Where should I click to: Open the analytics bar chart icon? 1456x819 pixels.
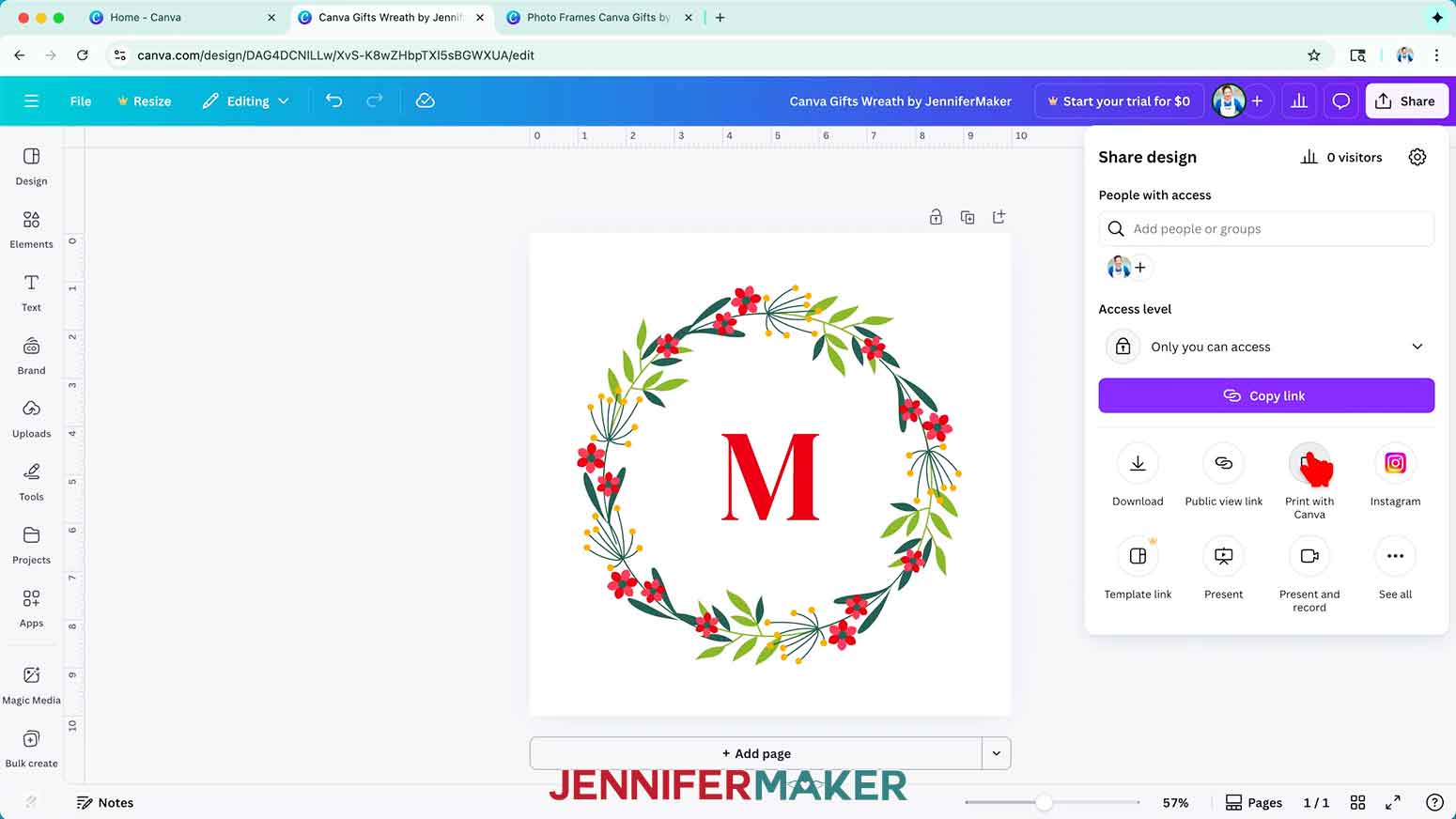click(x=1299, y=100)
